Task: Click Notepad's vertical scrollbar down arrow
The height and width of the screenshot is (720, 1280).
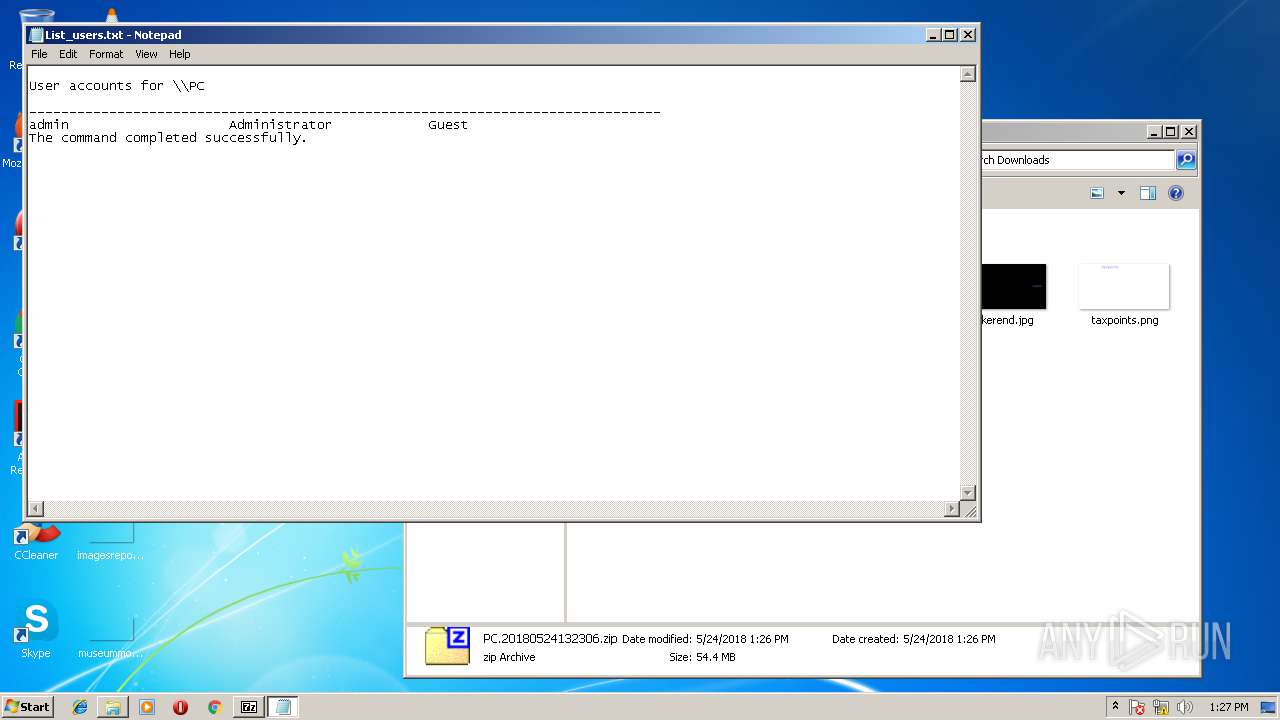Action: [967, 492]
